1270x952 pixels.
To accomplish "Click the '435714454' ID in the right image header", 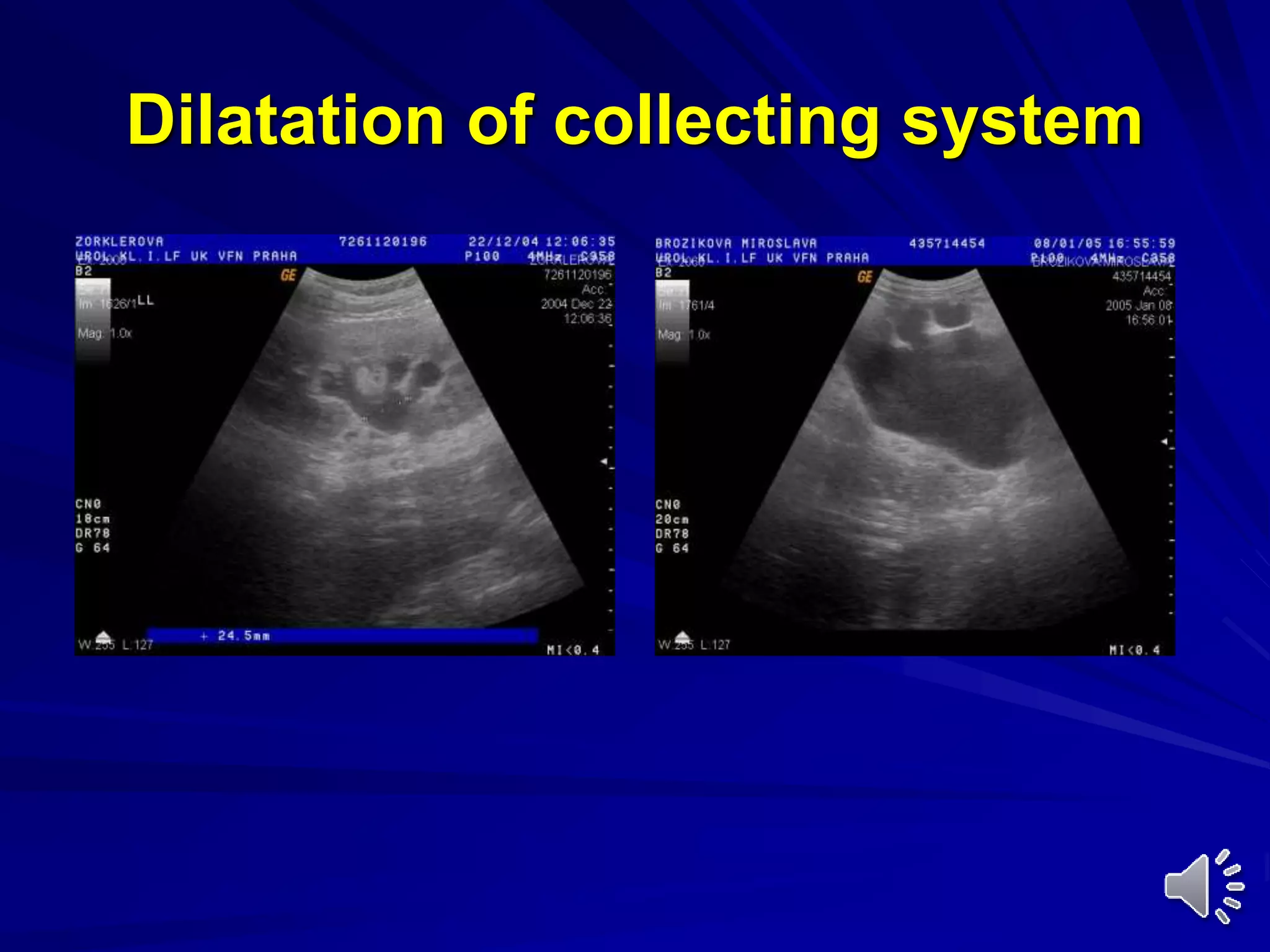I will (947, 243).
